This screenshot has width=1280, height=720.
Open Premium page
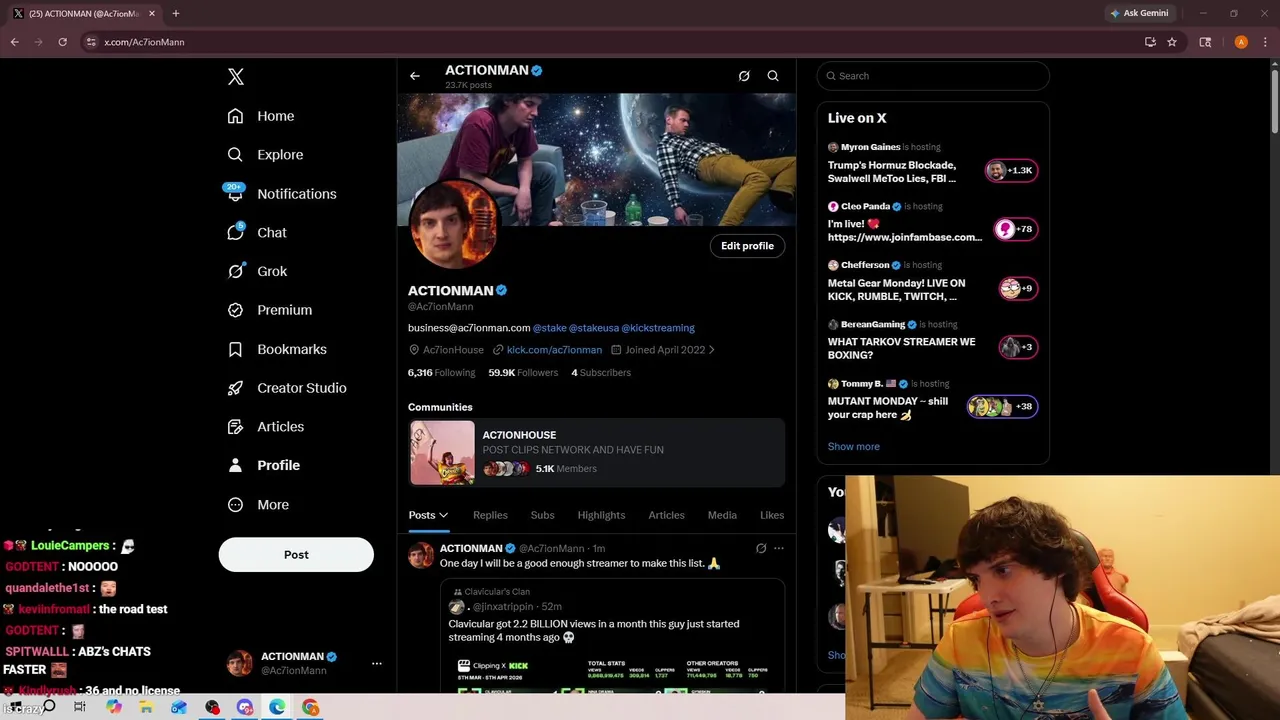(270, 310)
